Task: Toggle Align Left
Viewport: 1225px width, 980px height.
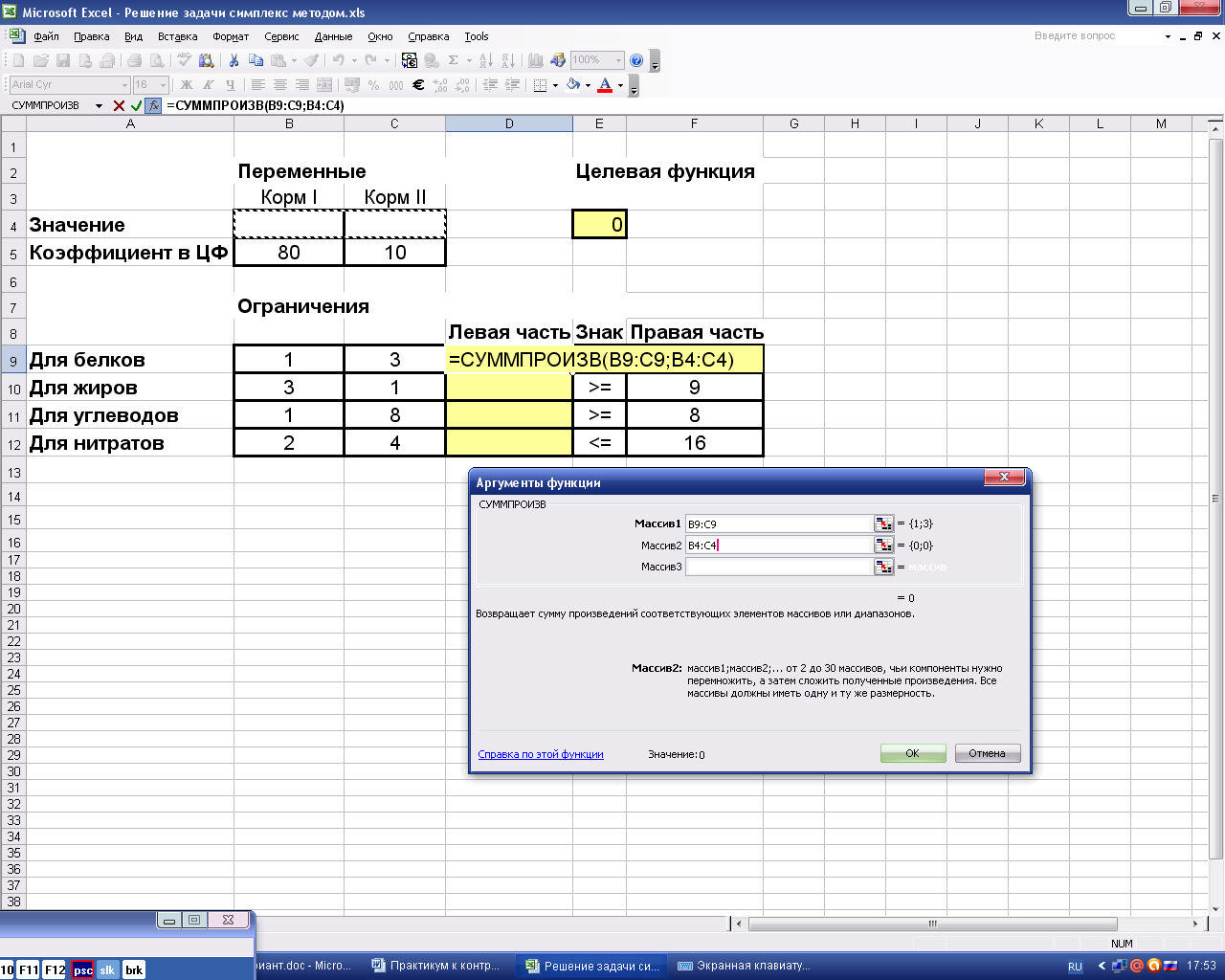Action: (258, 85)
